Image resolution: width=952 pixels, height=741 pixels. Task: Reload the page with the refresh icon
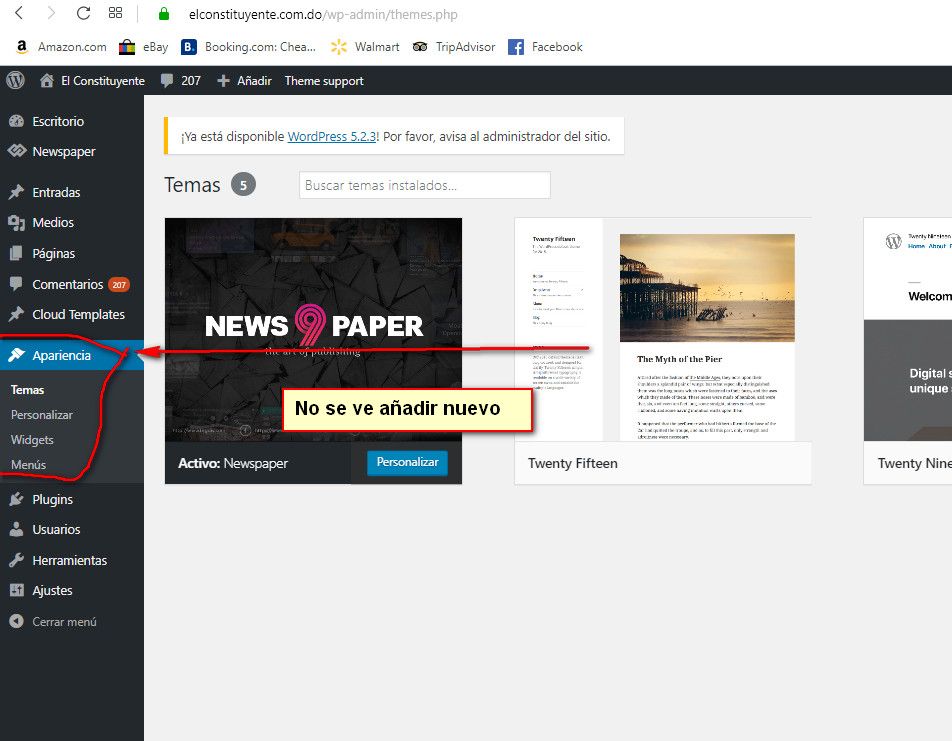tap(83, 13)
